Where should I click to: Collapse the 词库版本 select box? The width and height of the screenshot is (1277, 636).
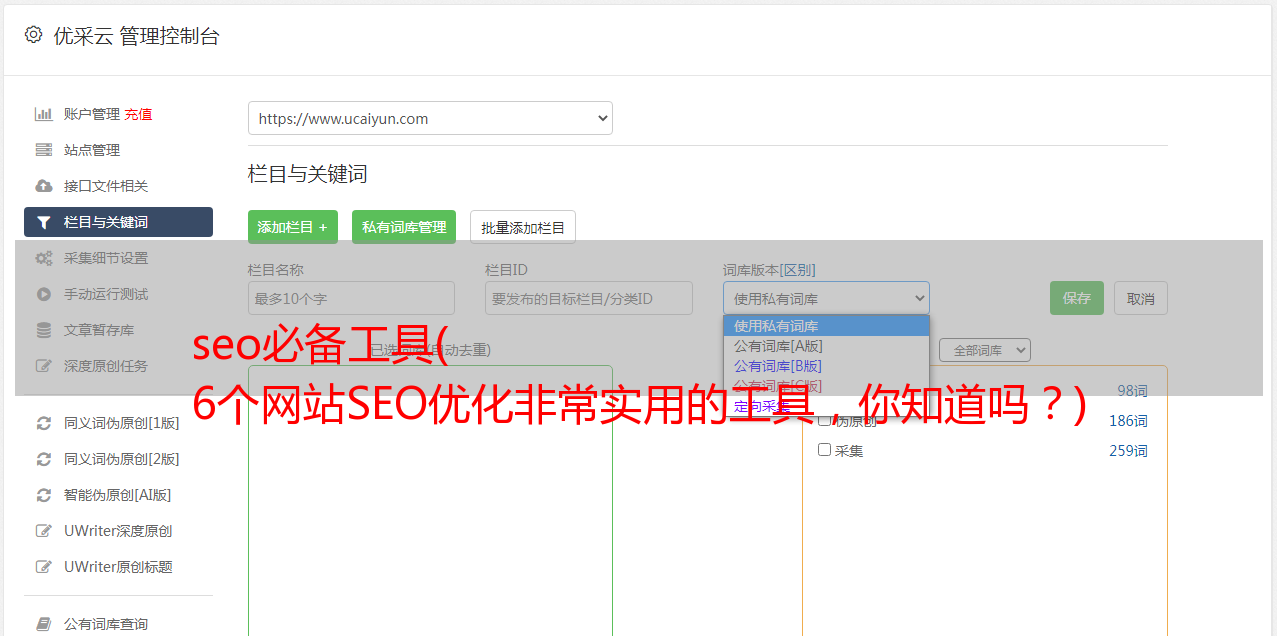pyautogui.click(x=826, y=298)
